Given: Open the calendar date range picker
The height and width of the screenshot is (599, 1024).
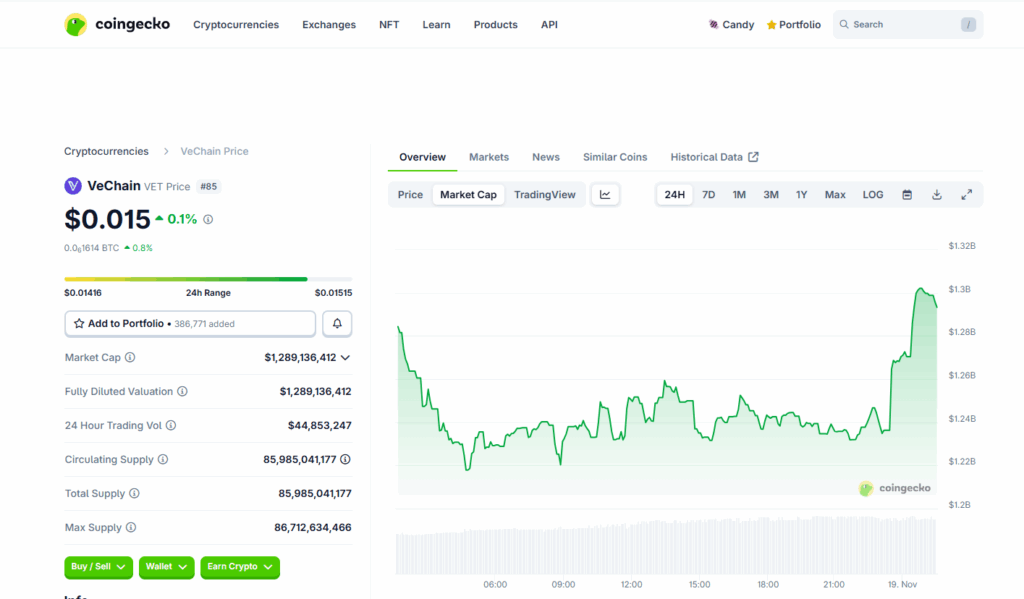Looking at the screenshot, I should pyautogui.click(x=907, y=195).
